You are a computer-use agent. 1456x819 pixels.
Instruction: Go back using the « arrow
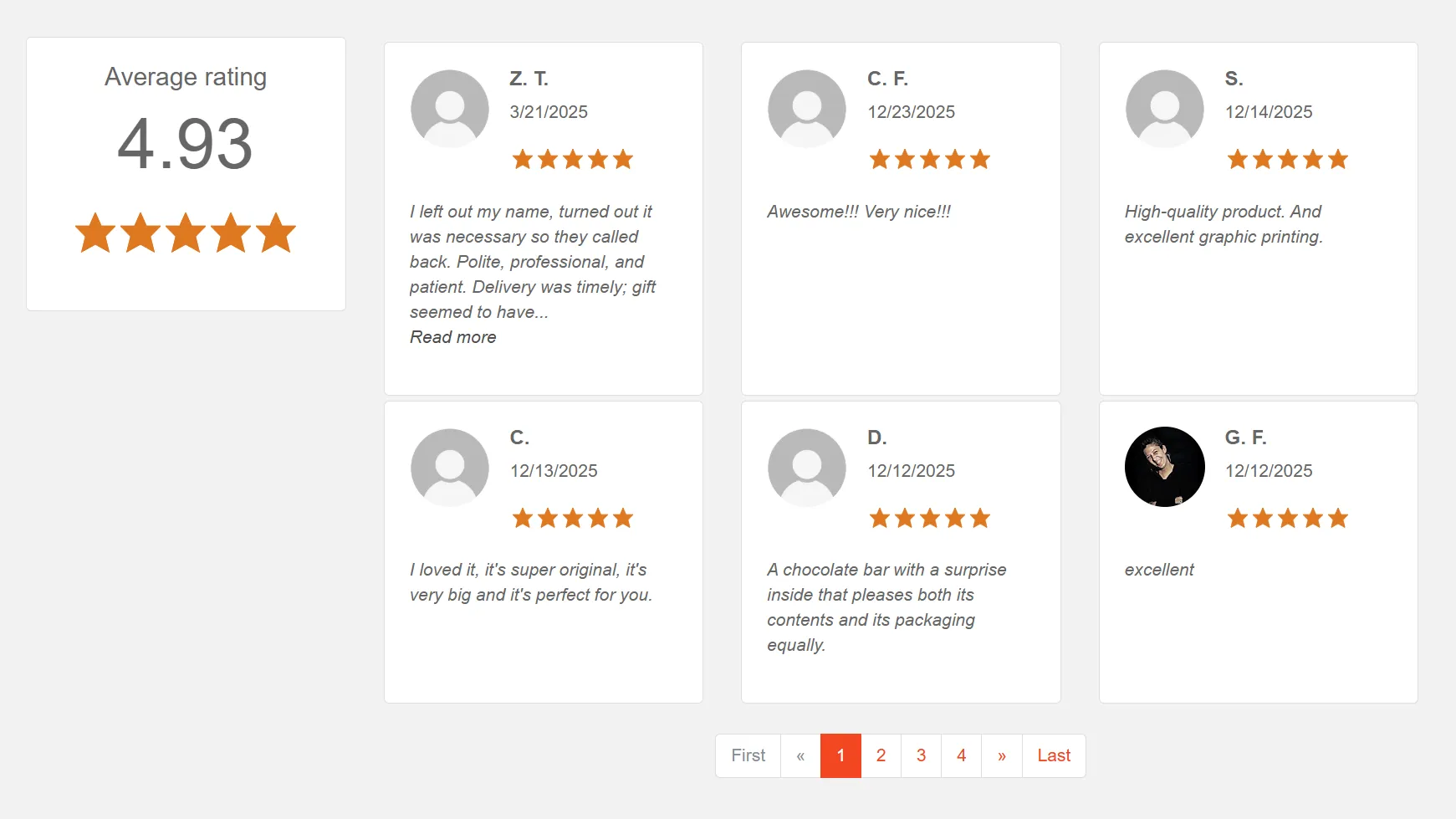tap(800, 755)
